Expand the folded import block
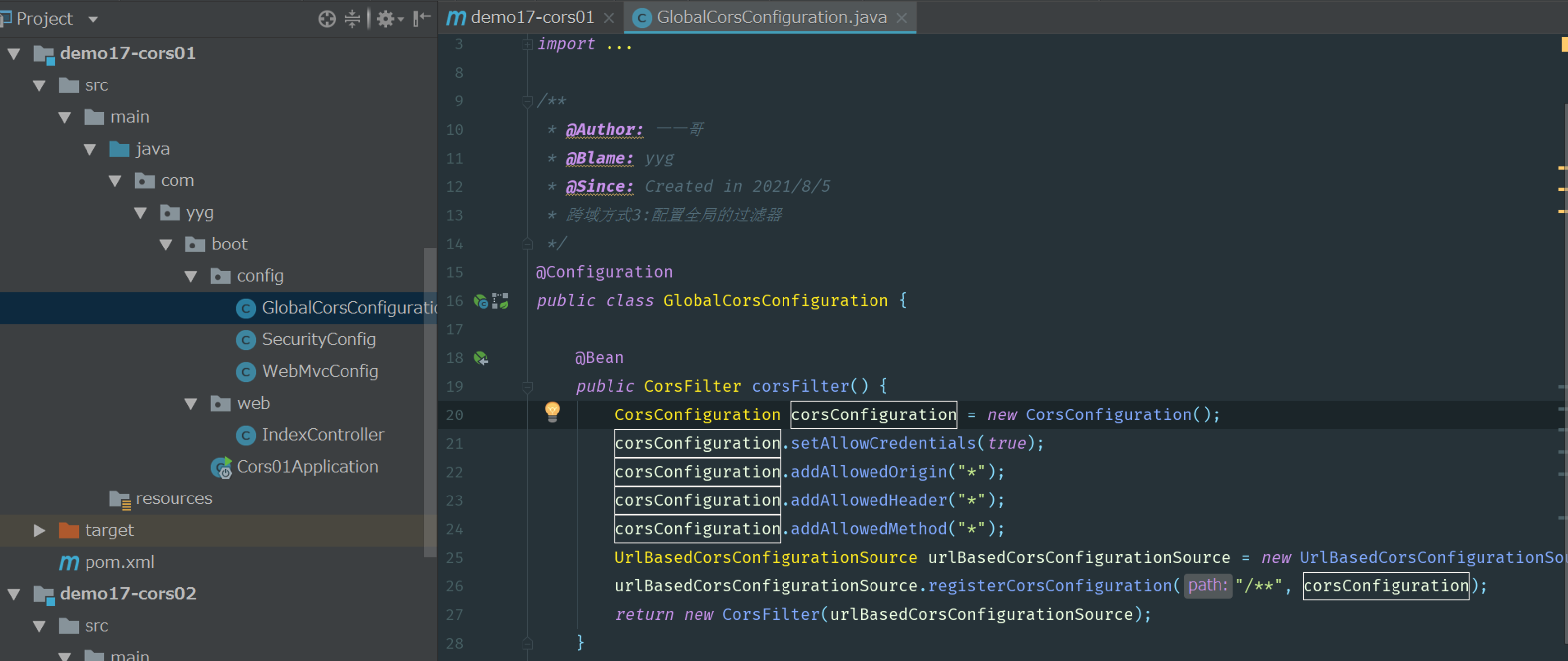The width and height of the screenshot is (1568, 661). pos(527,44)
